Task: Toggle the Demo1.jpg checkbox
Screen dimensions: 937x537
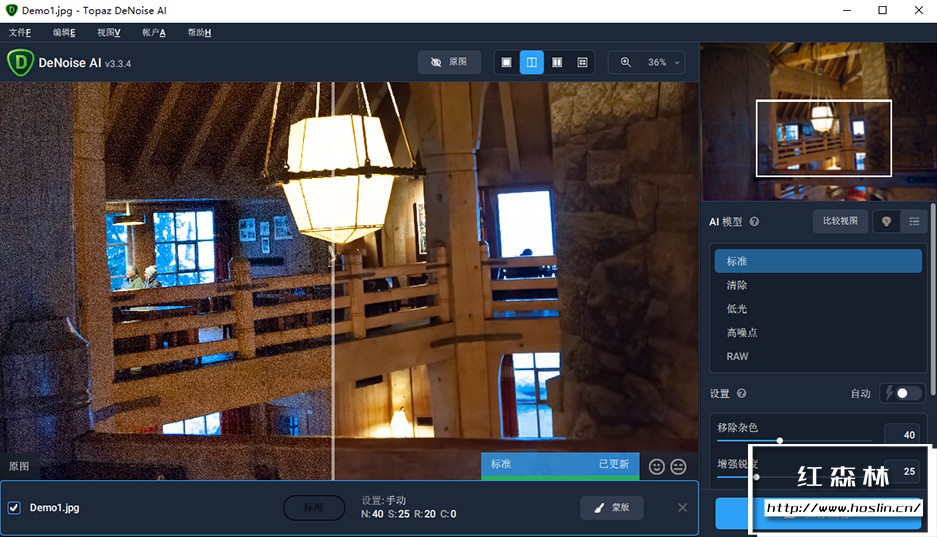Action: click(x=14, y=508)
